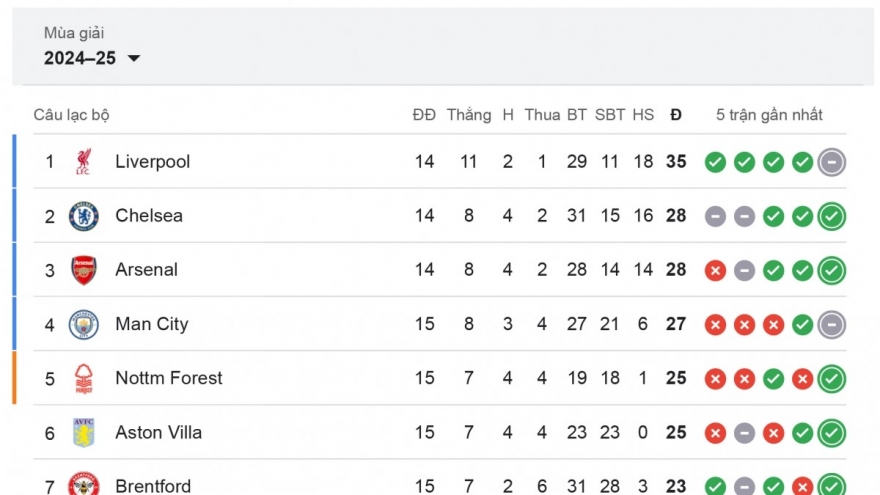Open the 2024–25 season dropdown

coord(92,58)
